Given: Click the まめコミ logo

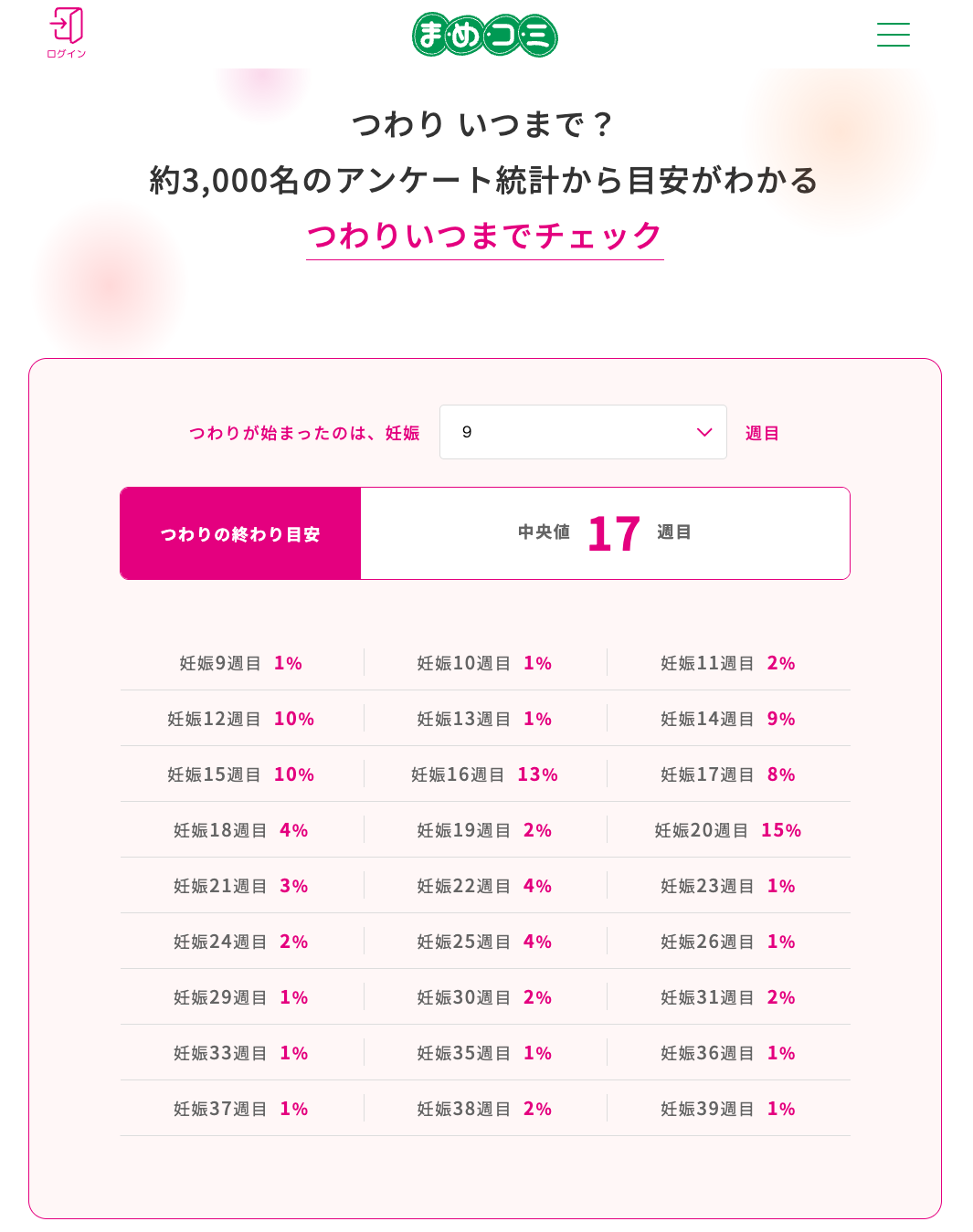Looking at the screenshot, I should click(x=485, y=36).
